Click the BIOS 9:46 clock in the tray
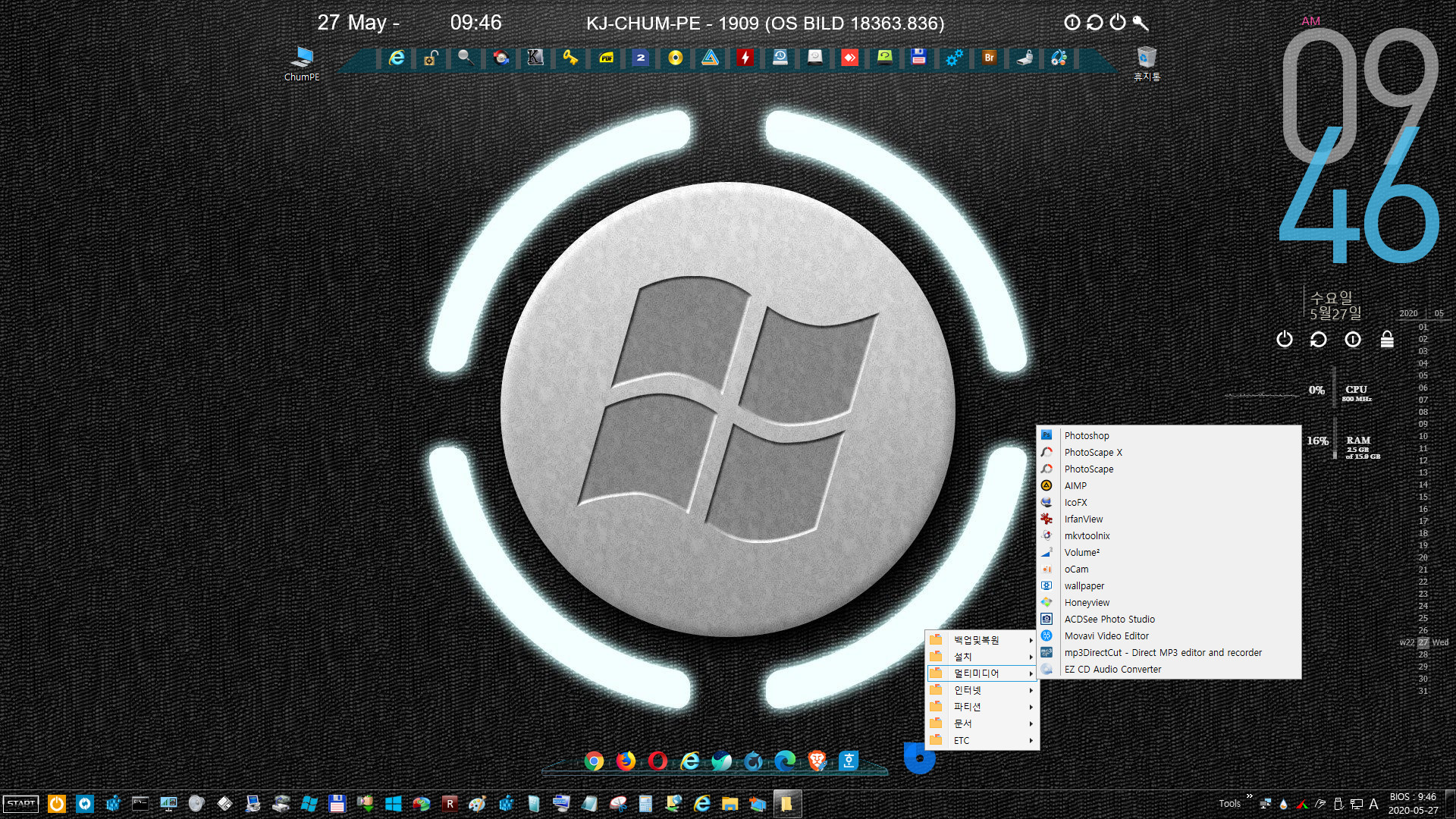The width and height of the screenshot is (1456, 819). click(x=1413, y=804)
